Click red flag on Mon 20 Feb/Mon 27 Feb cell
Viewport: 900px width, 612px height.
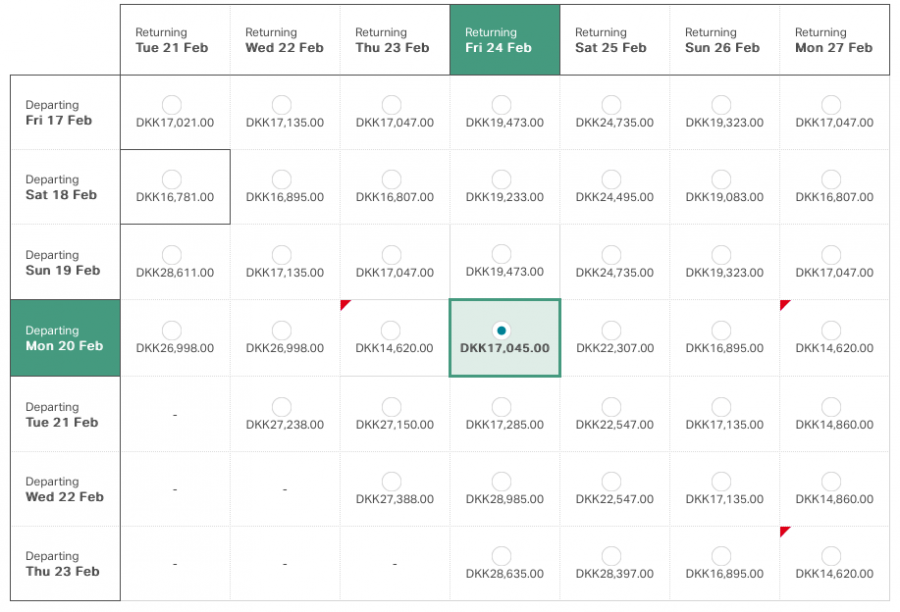[x=785, y=304]
